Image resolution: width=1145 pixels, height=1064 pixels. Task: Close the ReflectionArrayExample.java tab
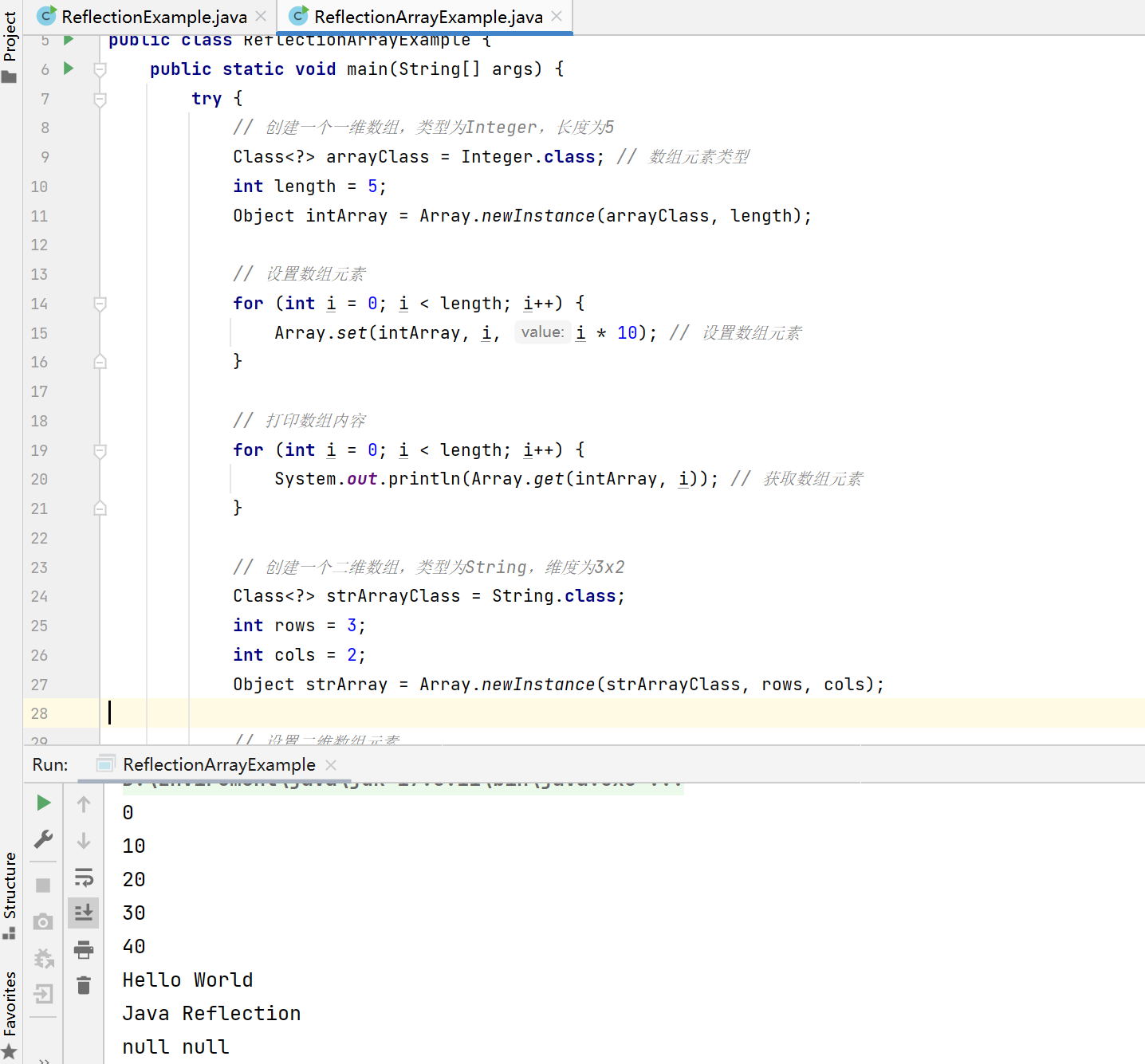coord(557,16)
